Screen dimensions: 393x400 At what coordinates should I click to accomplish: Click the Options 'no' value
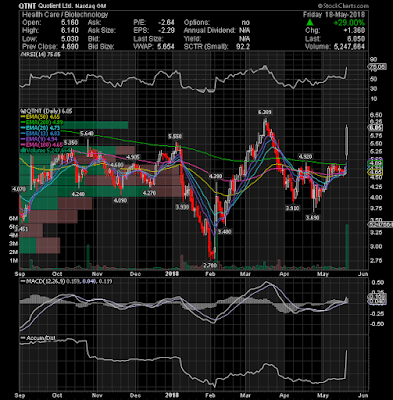(245, 23)
